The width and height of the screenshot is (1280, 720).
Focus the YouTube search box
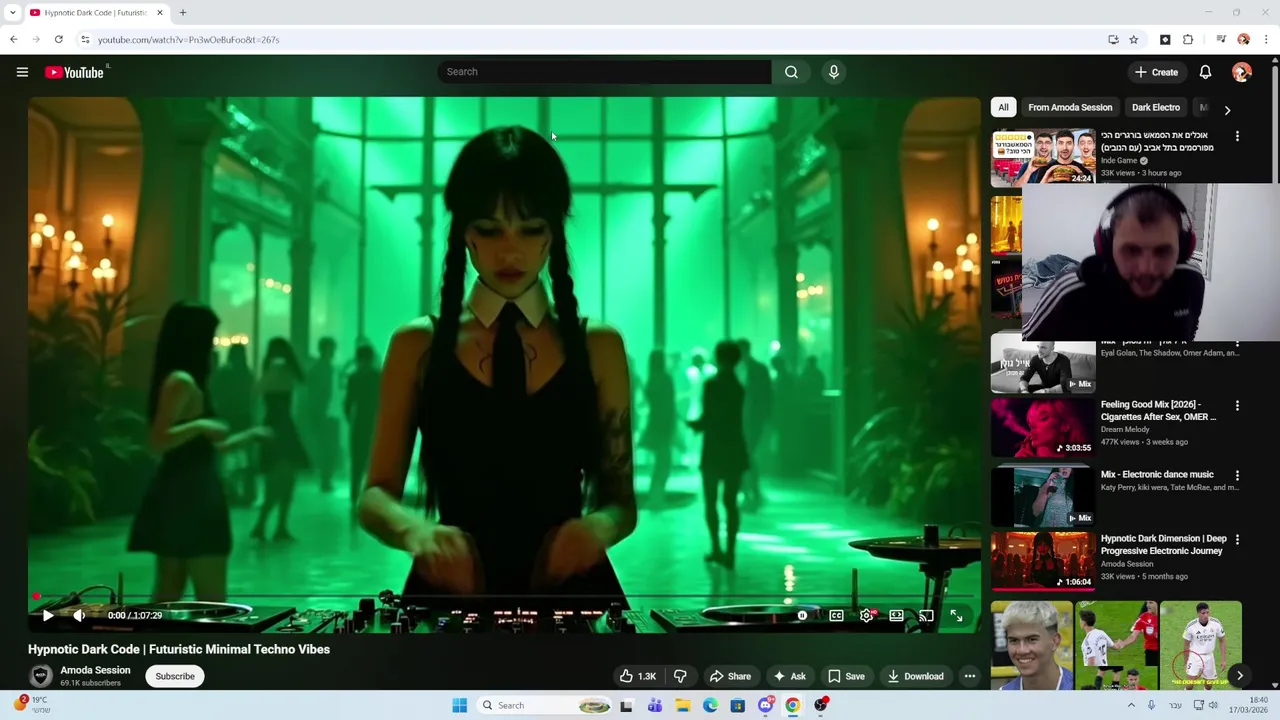[x=604, y=72]
